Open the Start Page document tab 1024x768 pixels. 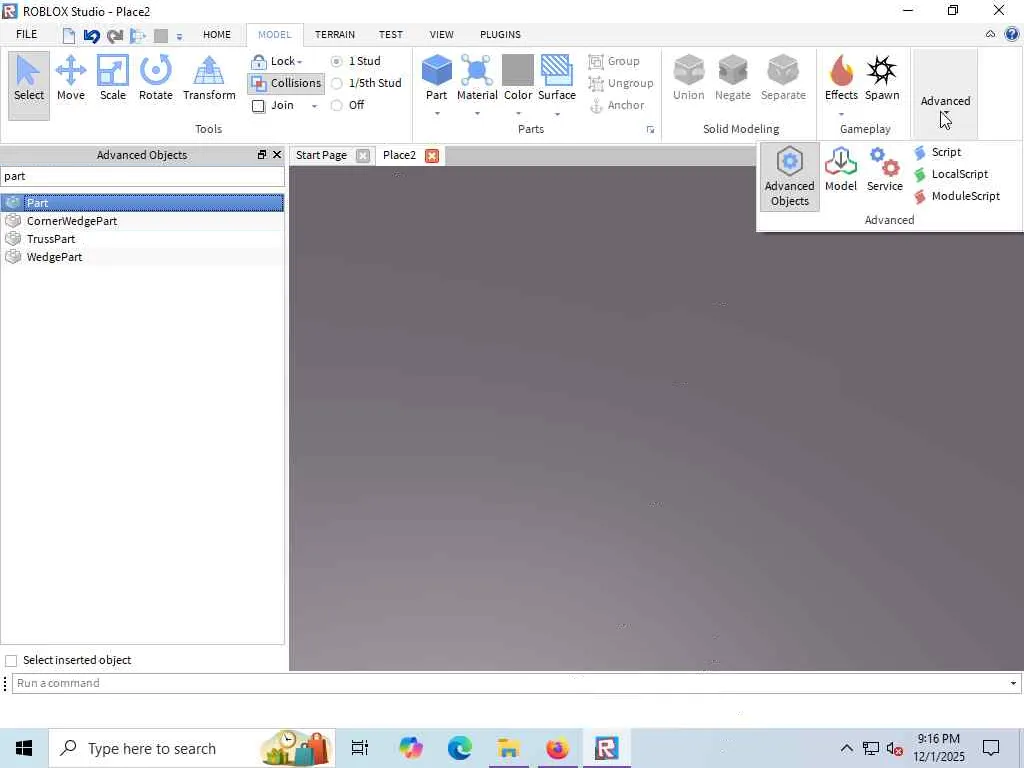click(x=321, y=155)
